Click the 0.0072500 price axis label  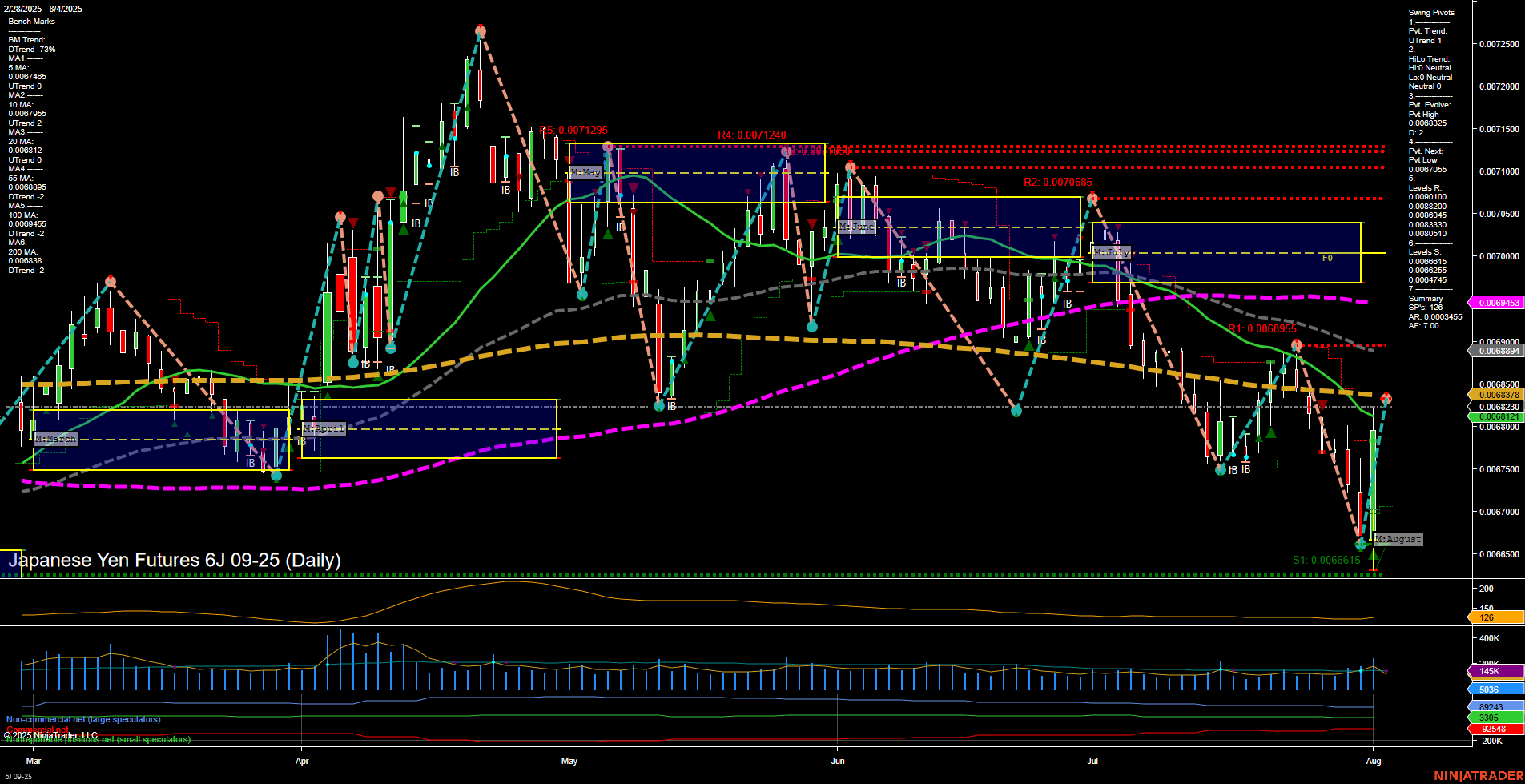tap(1499, 44)
